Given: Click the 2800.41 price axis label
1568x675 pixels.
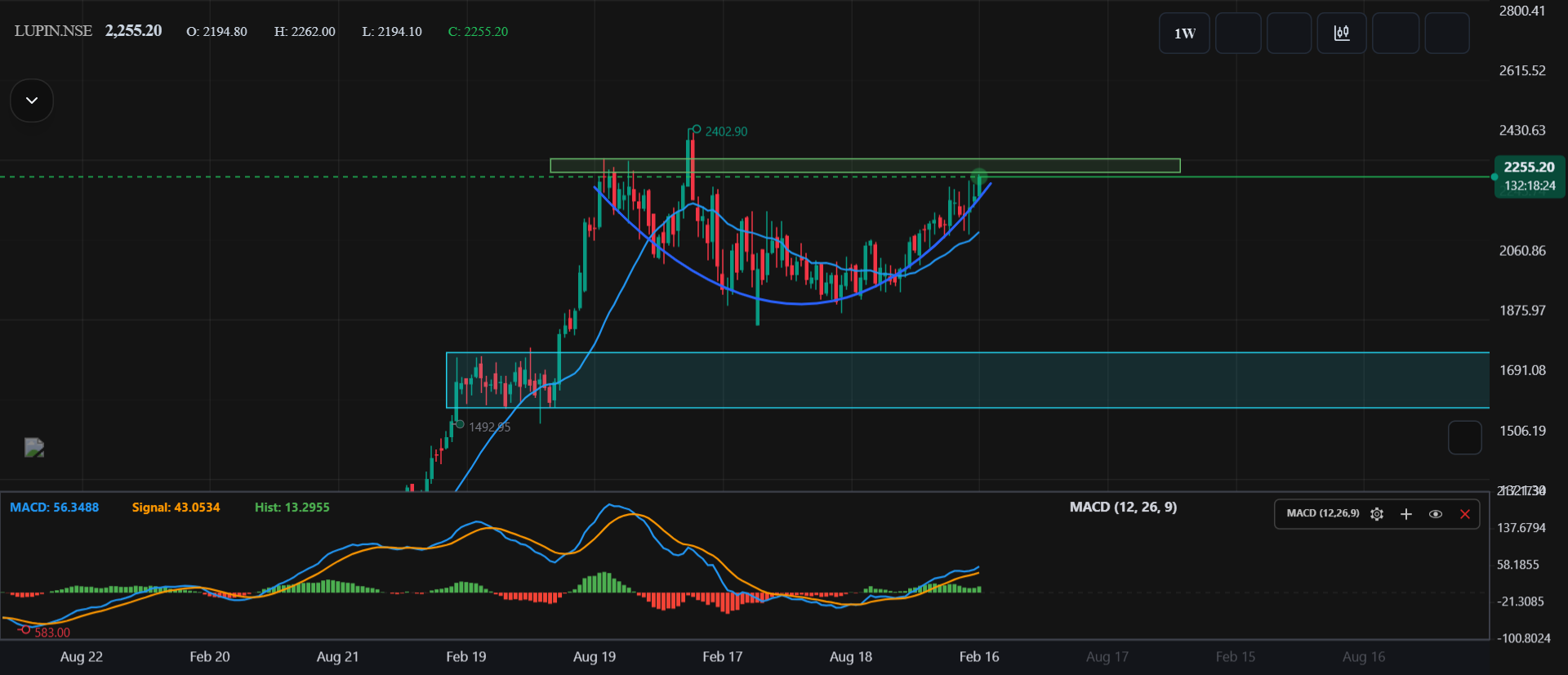Looking at the screenshot, I should pos(1522,11).
